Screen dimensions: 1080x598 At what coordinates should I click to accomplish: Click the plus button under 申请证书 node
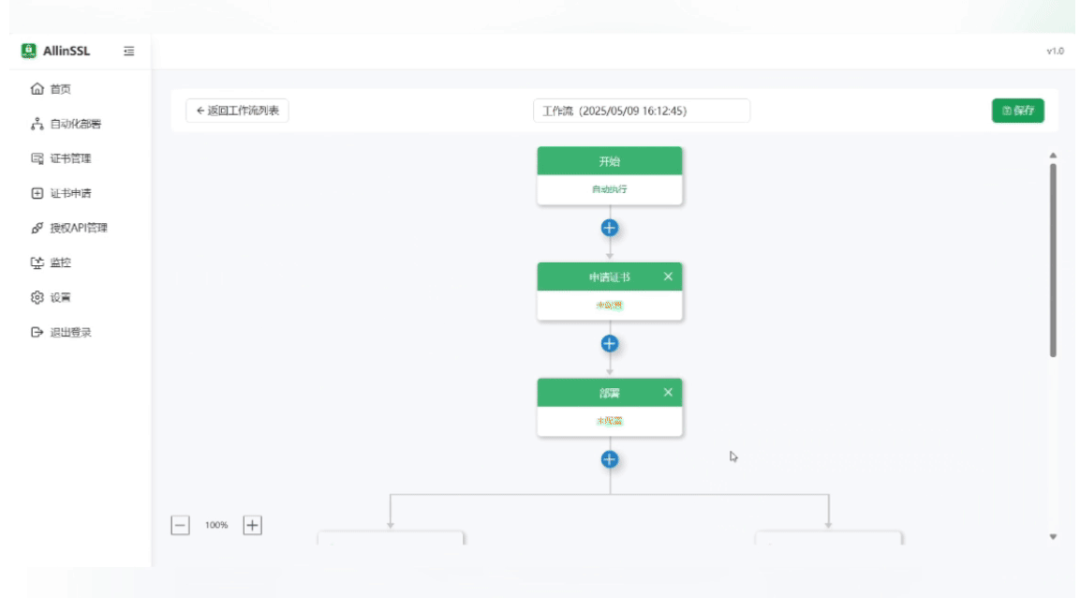click(x=609, y=344)
